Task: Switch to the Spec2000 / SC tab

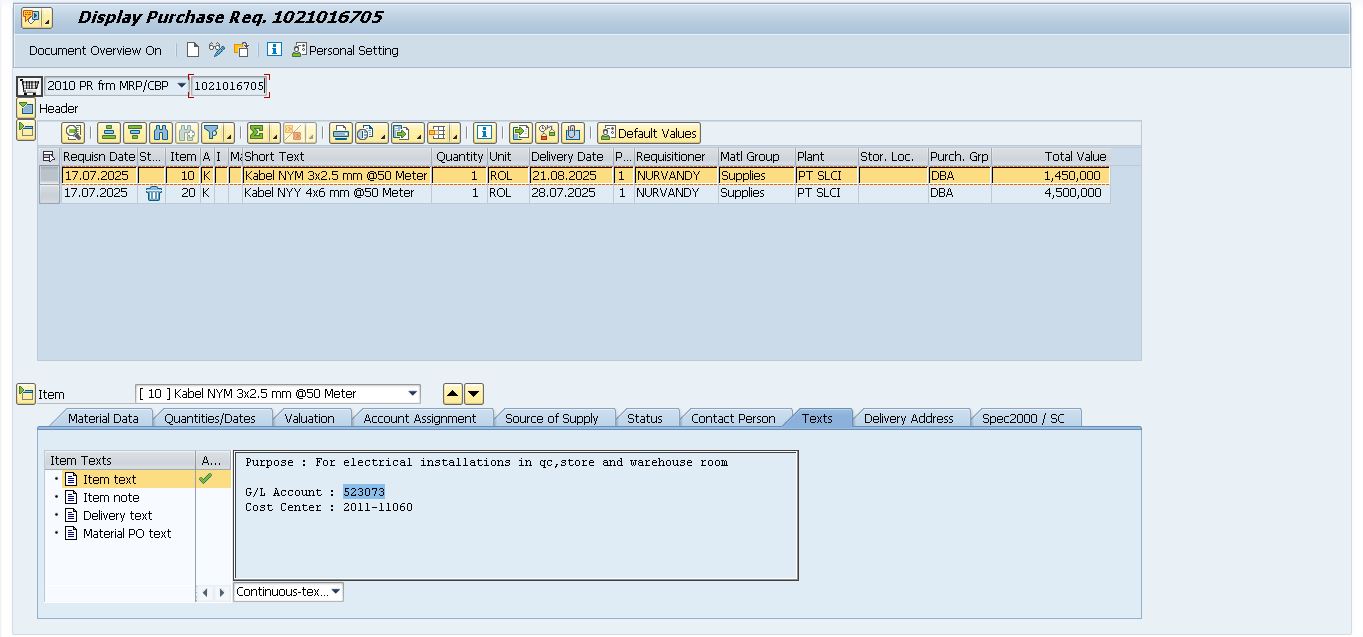Action: [x=1023, y=418]
